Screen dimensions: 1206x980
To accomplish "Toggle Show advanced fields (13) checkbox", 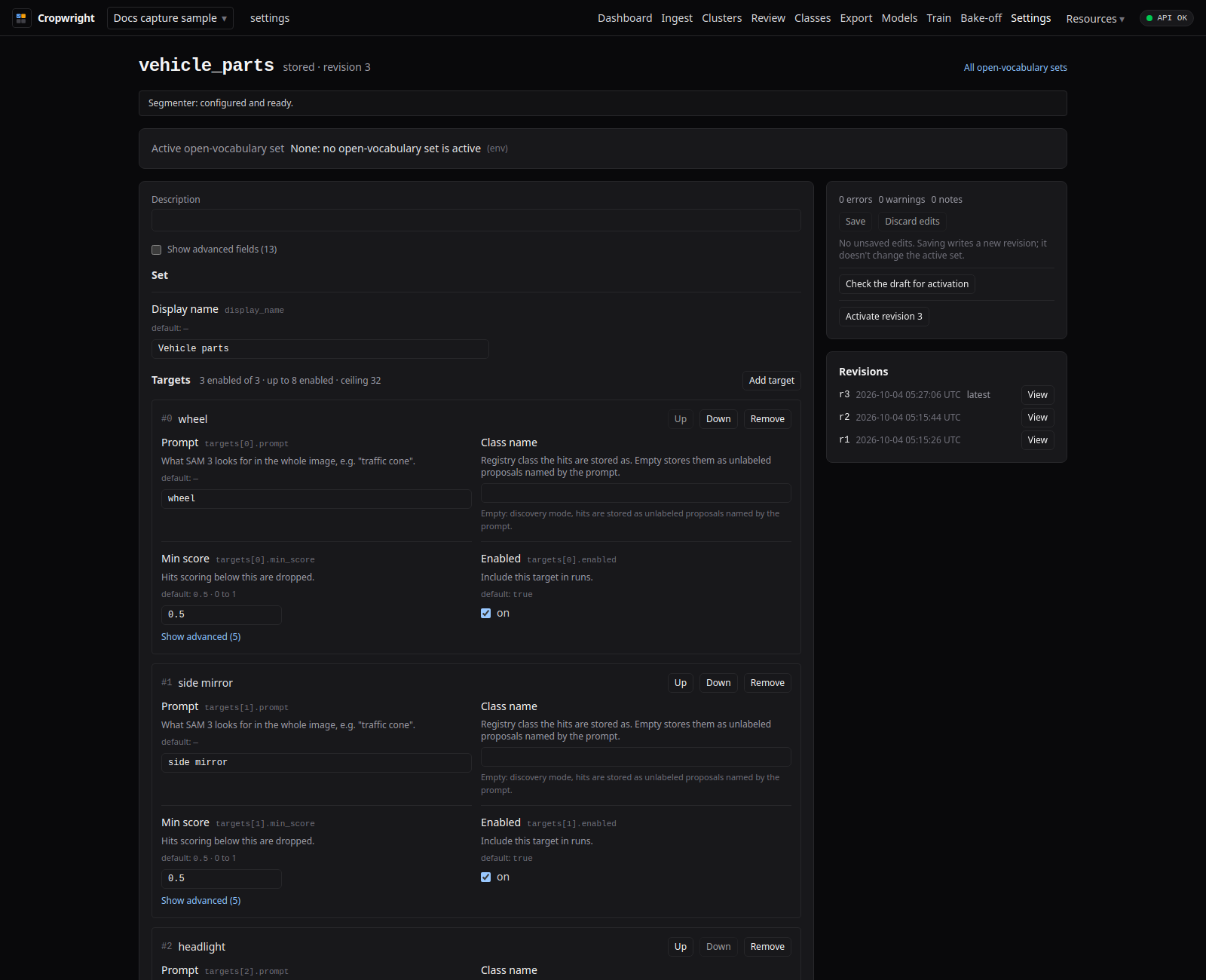I will [157, 250].
